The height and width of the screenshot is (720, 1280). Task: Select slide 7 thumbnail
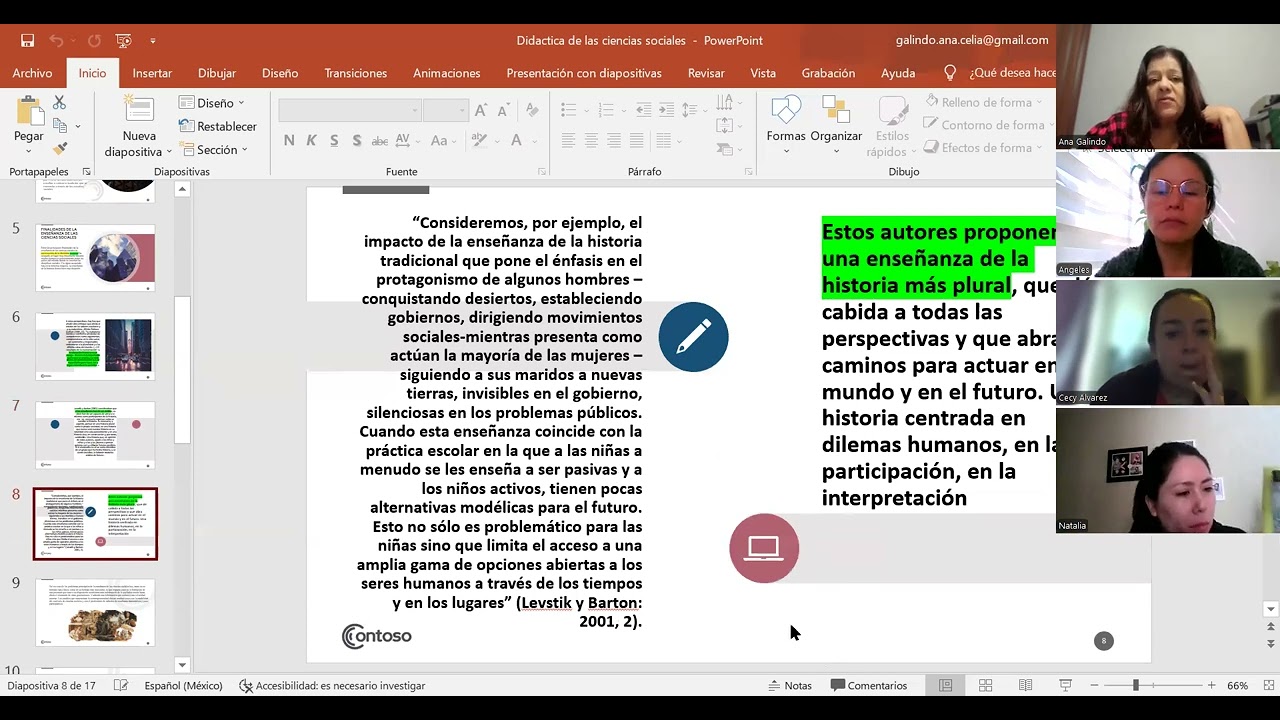click(x=96, y=435)
